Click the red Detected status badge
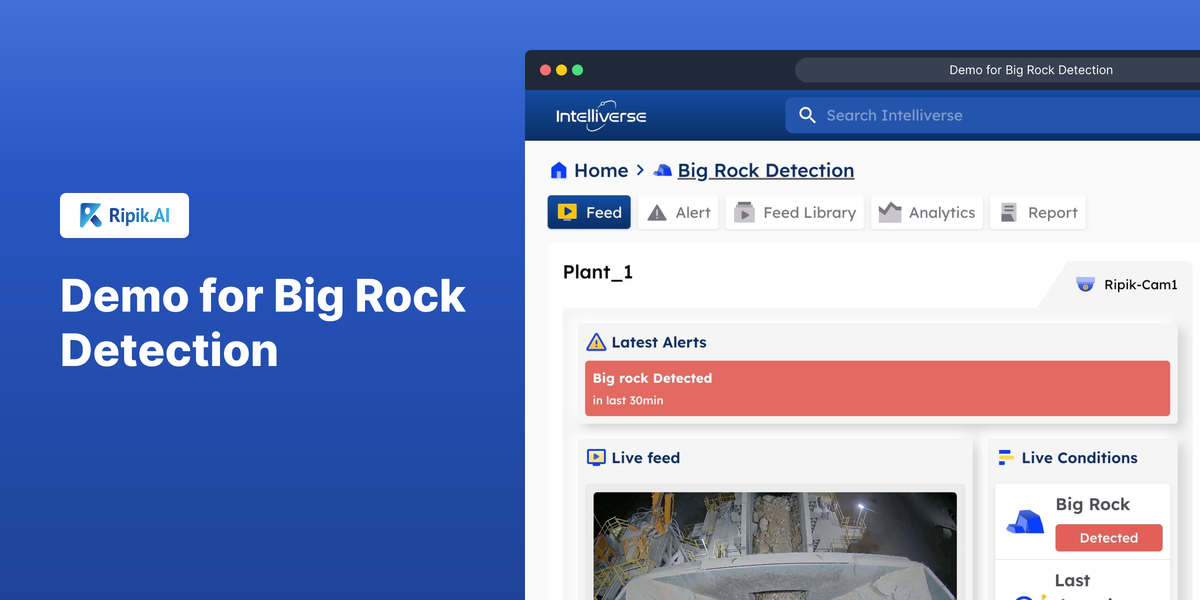The height and width of the screenshot is (600, 1200). (x=1109, y=537)
